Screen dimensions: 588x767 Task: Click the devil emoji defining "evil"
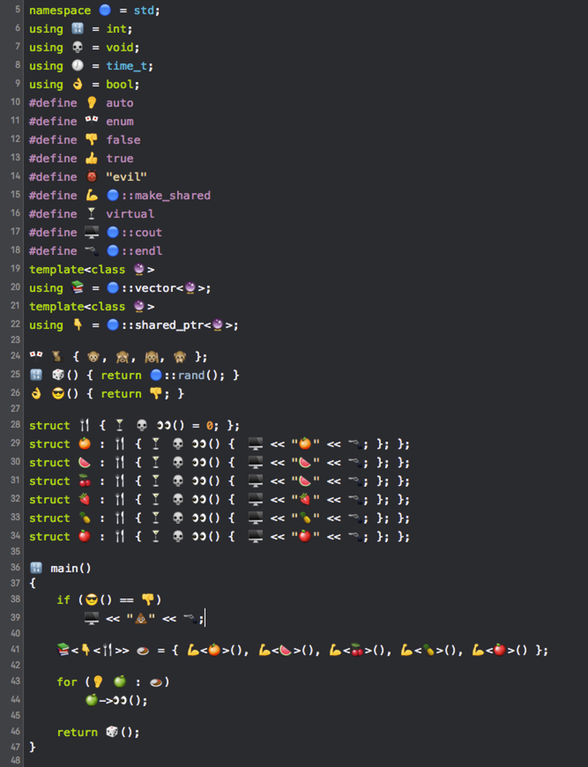[x=91, y=177]
